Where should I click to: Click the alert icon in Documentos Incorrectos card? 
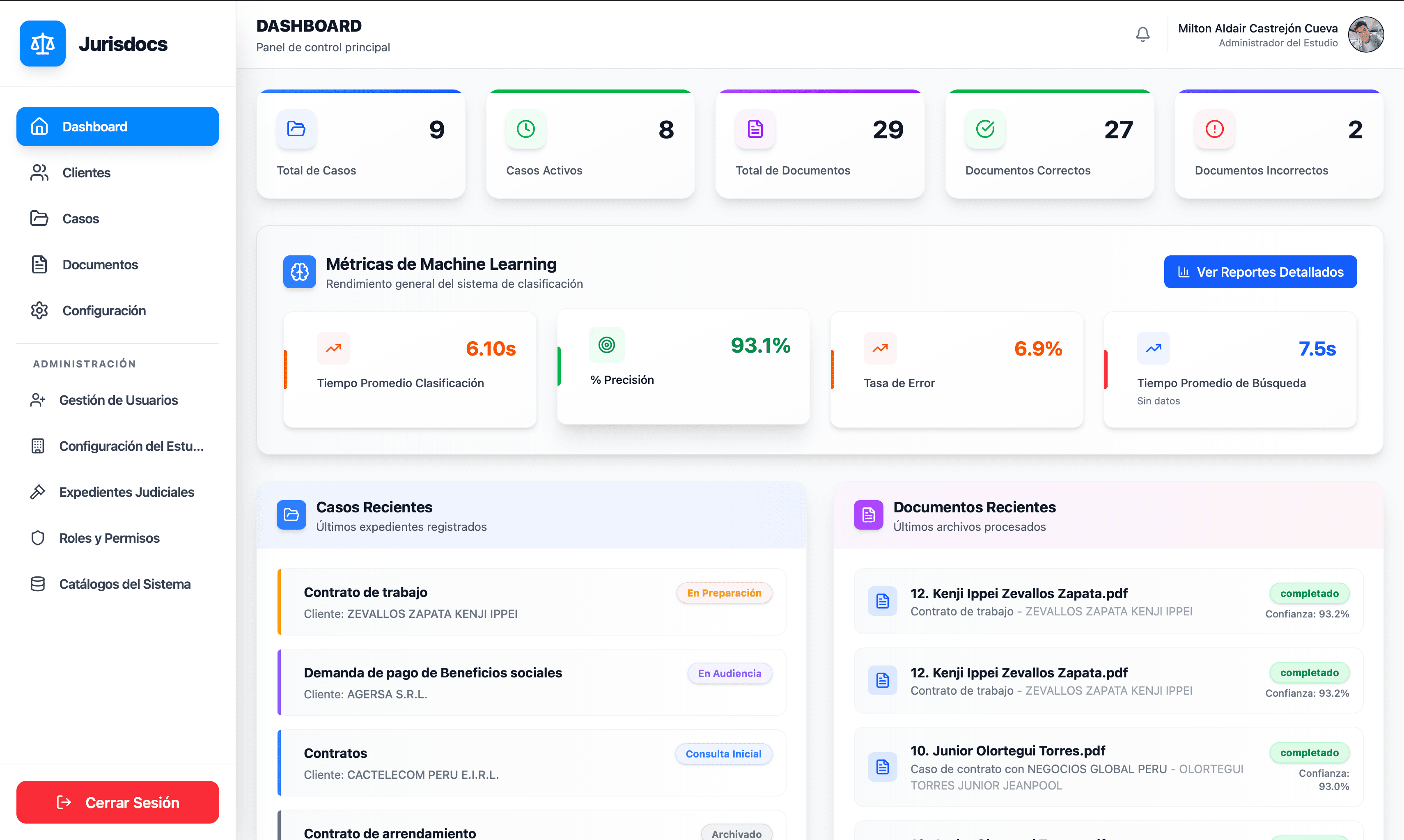1214,129
